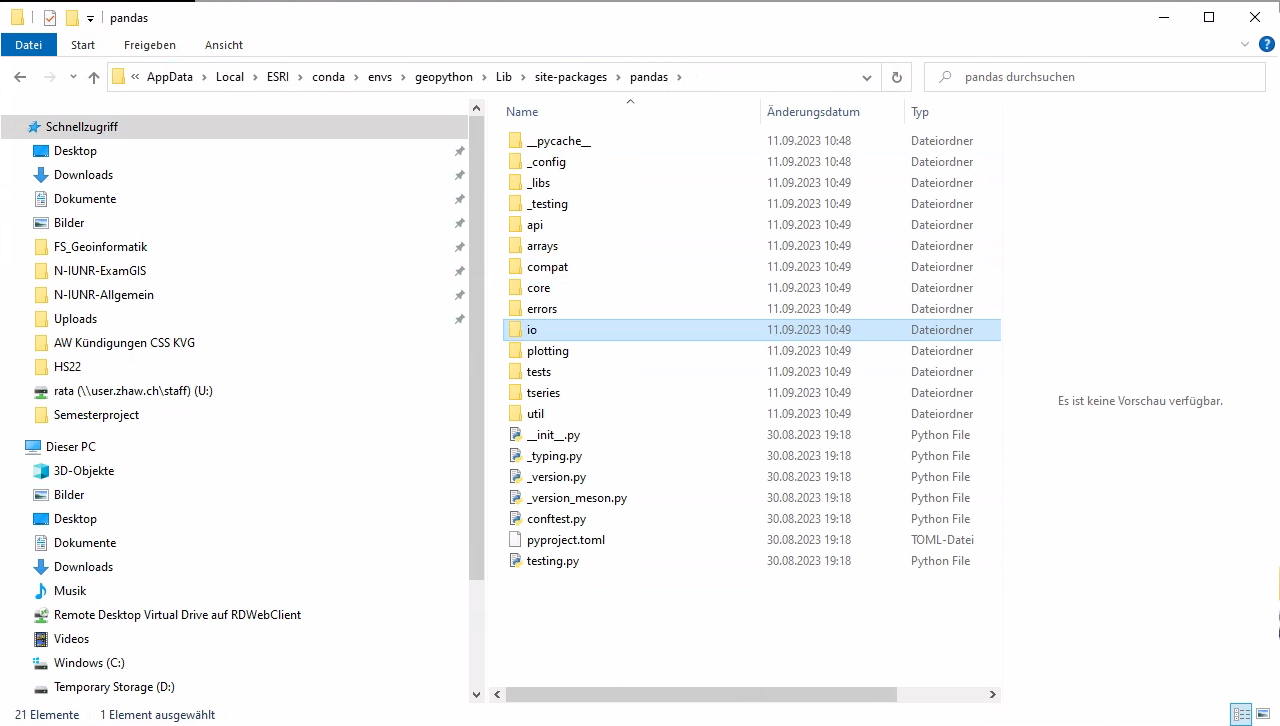
Task: Open the Recent locations dropdown arrow
Action: tap(73, 77)
